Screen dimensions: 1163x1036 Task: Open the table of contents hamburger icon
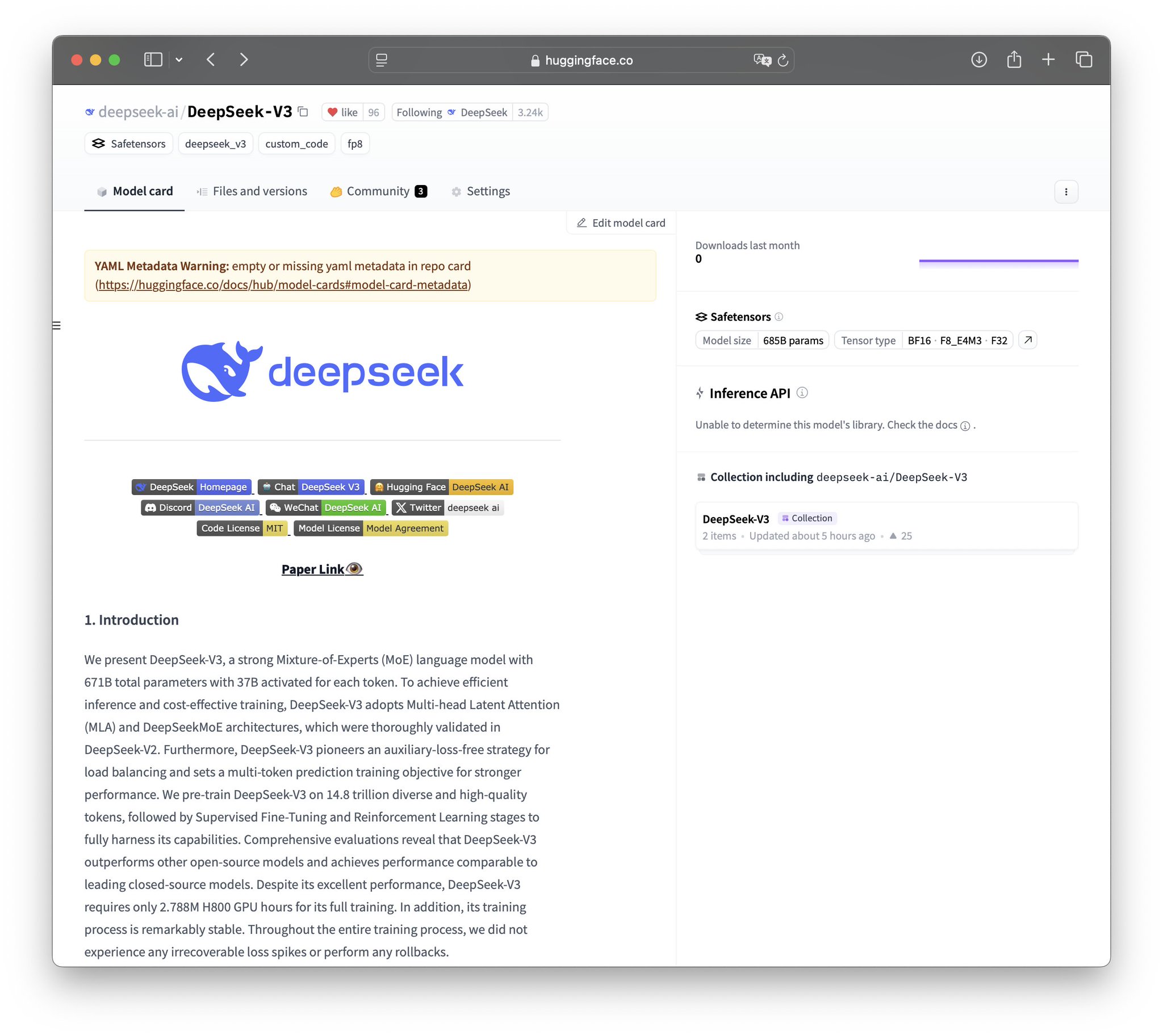click(x=56, y=325)
